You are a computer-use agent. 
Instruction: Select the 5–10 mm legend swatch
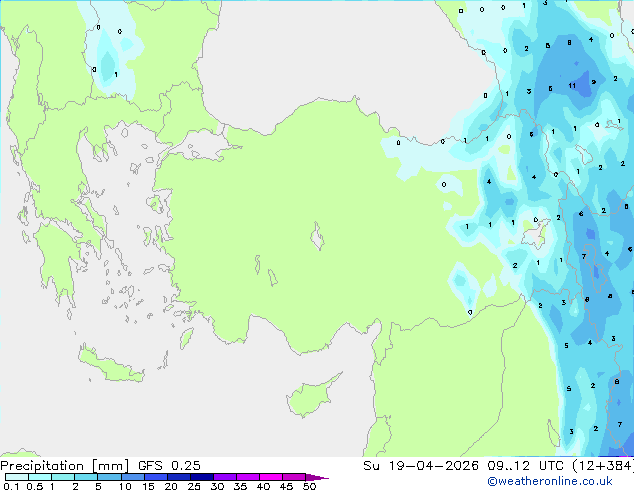[x=109, y=477]
